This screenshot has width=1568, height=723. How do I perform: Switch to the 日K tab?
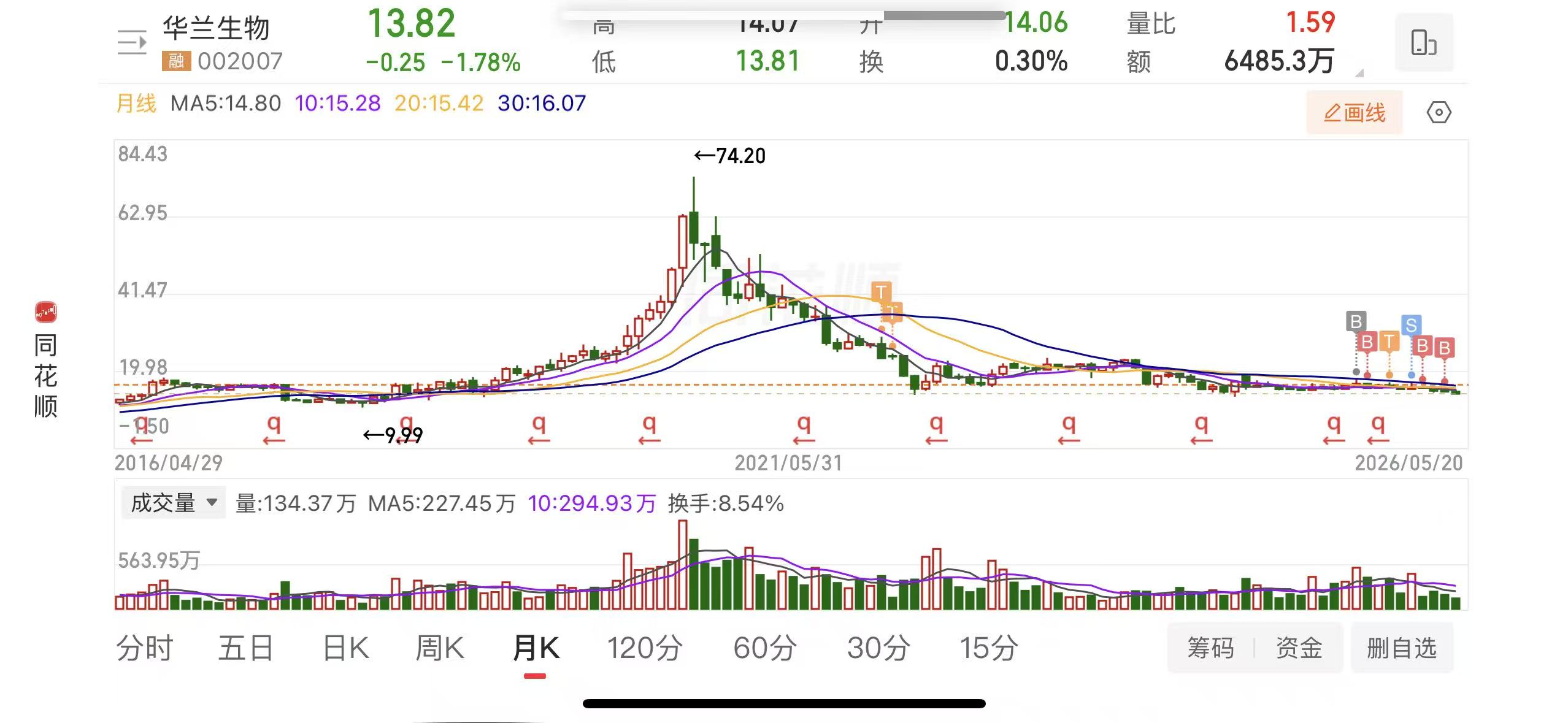click(x=346, y=648)
